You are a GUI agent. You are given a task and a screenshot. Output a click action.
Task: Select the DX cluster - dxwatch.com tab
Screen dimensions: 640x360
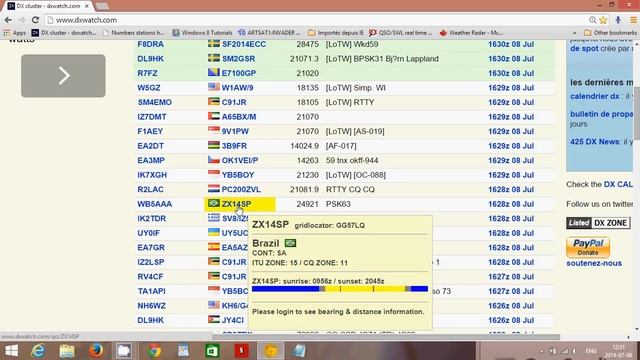tap(48, 6)
